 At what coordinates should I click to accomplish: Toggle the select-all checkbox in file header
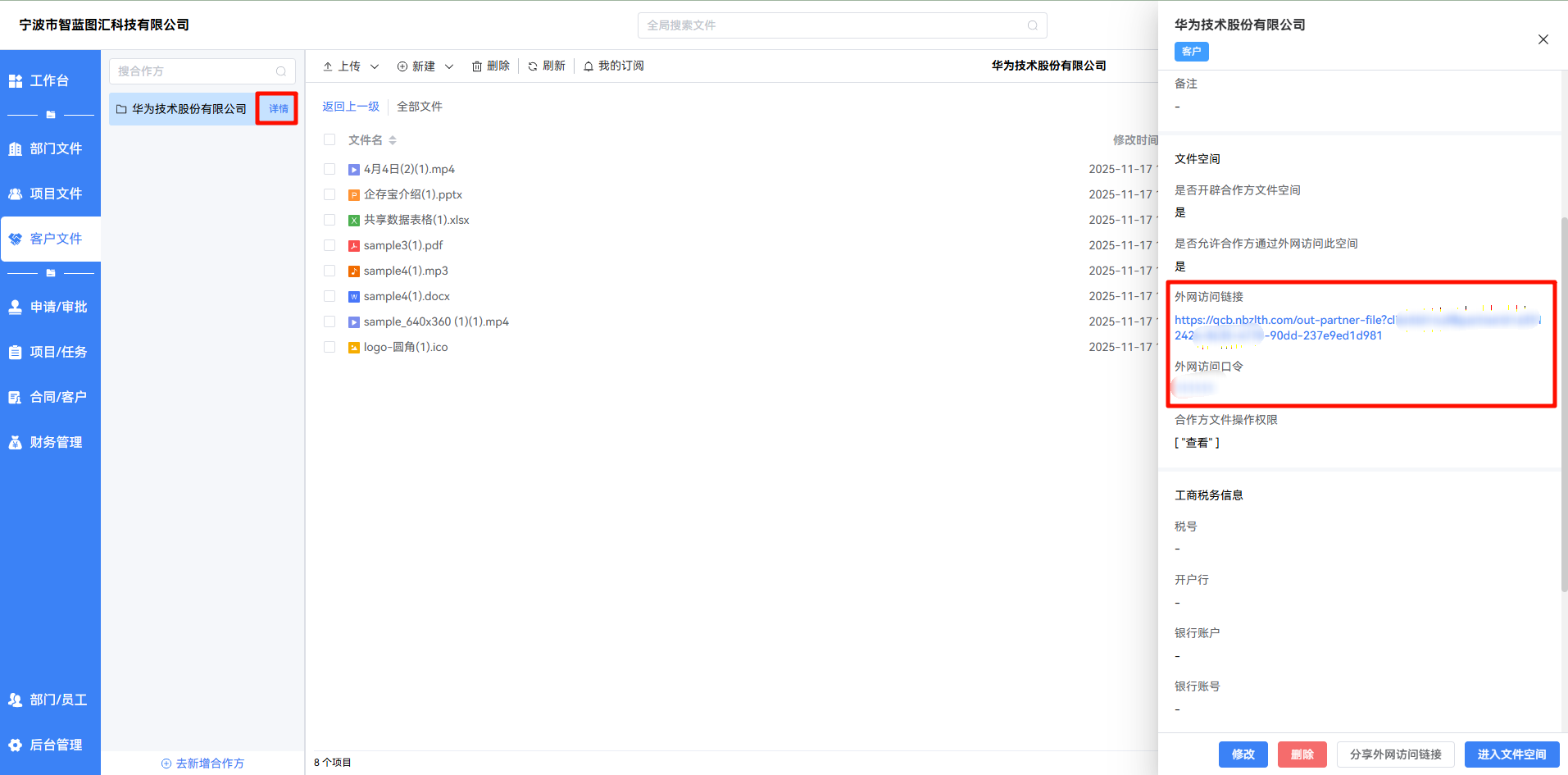[330, 140]
